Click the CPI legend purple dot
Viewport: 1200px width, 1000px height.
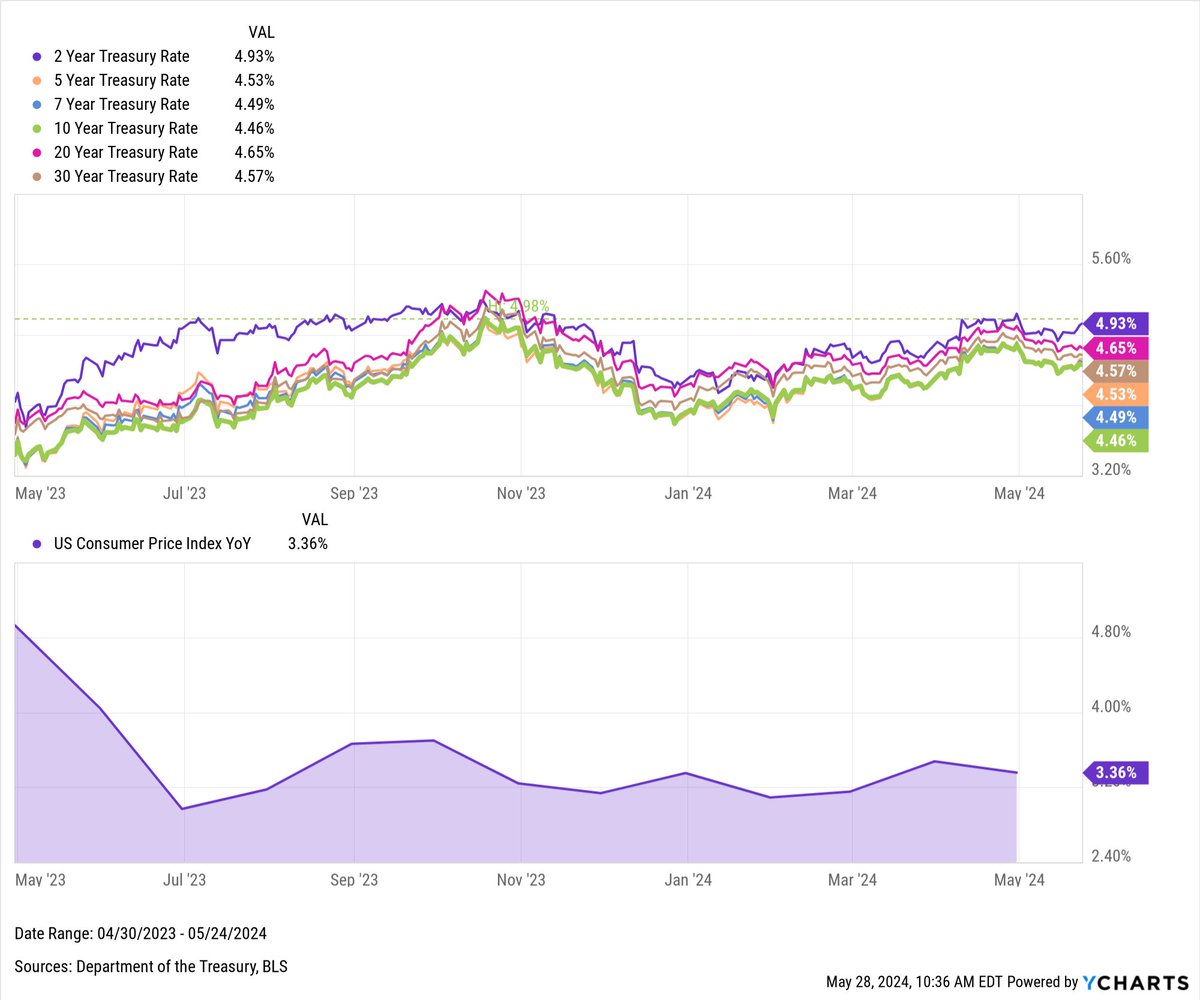(37, 545)
